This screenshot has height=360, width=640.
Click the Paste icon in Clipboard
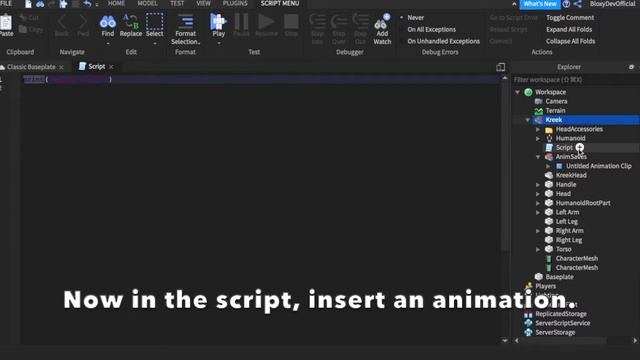coord(6,22)
